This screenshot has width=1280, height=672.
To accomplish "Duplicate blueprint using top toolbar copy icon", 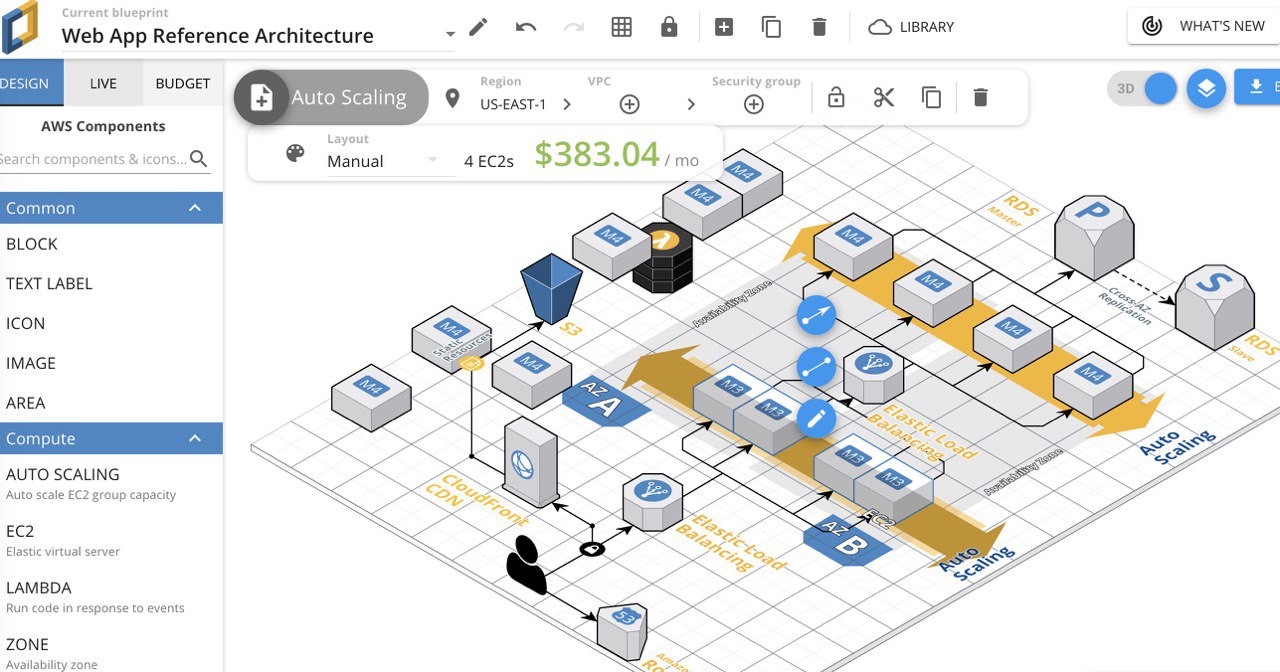I will [x=772, y=27].
